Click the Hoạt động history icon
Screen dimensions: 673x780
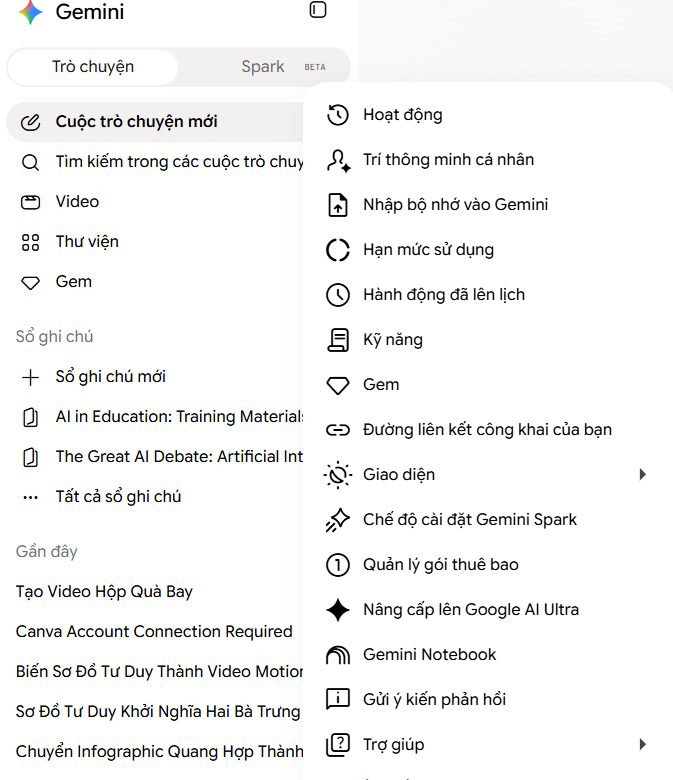click(x=338, y=115)
